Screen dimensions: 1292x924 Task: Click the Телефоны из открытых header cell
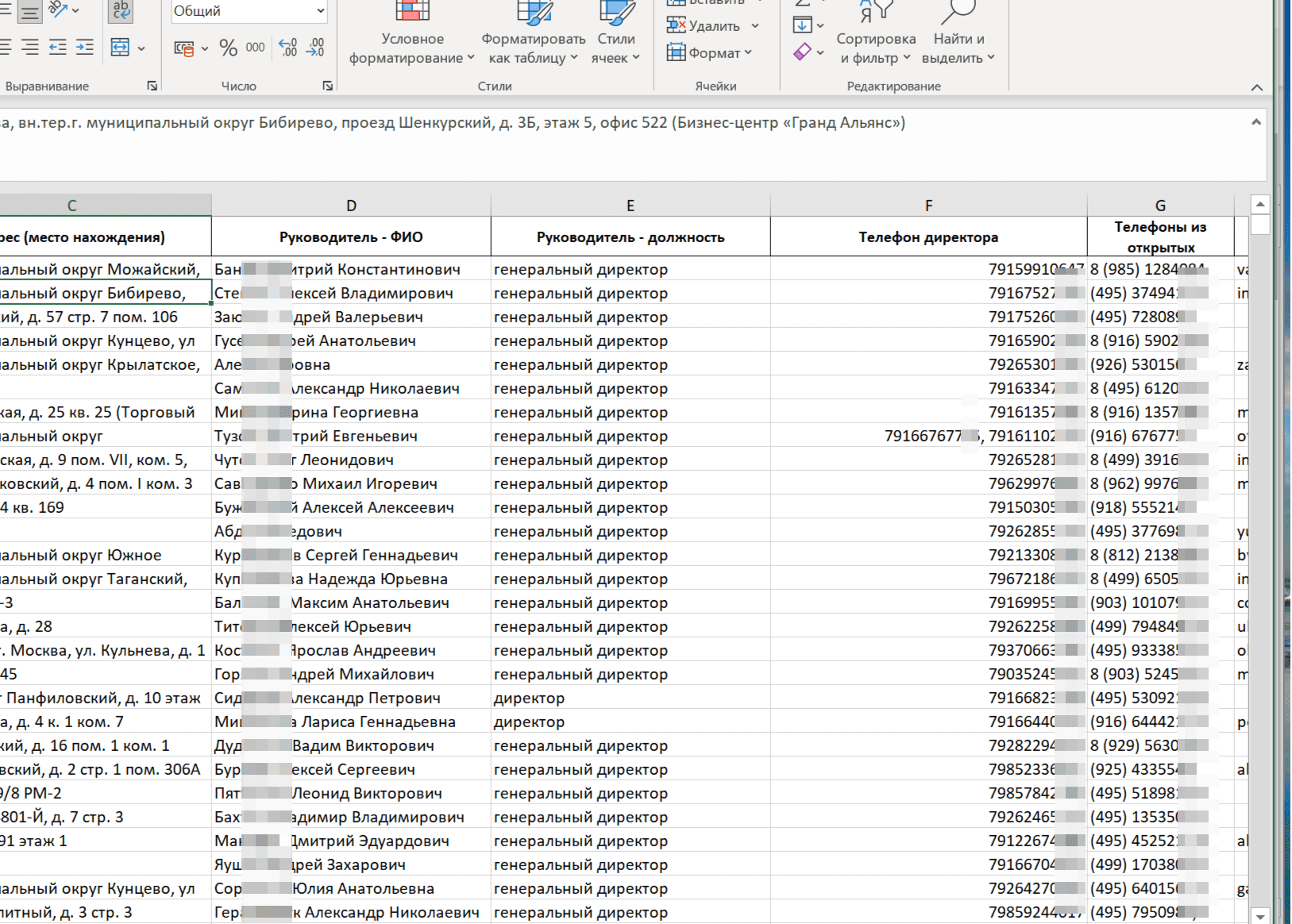click(1160, 237)
